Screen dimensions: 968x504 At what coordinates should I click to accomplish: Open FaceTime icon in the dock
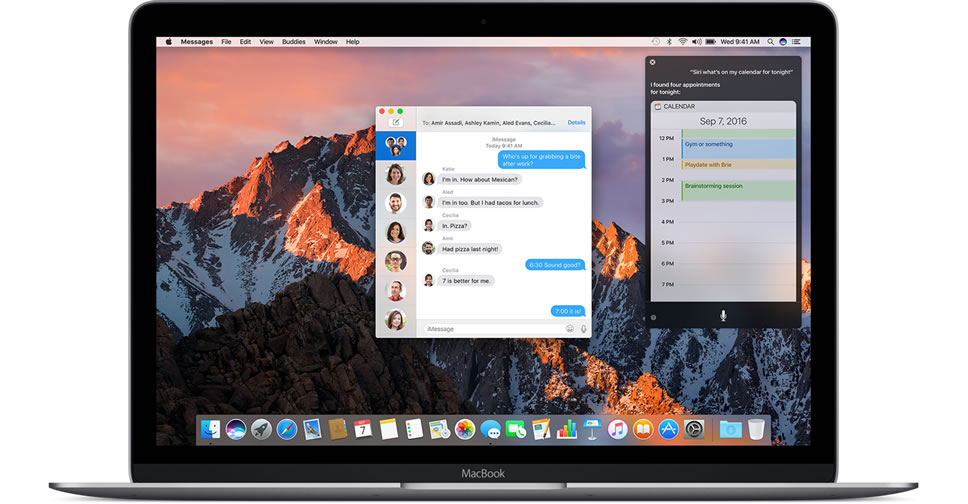point(515,429)
